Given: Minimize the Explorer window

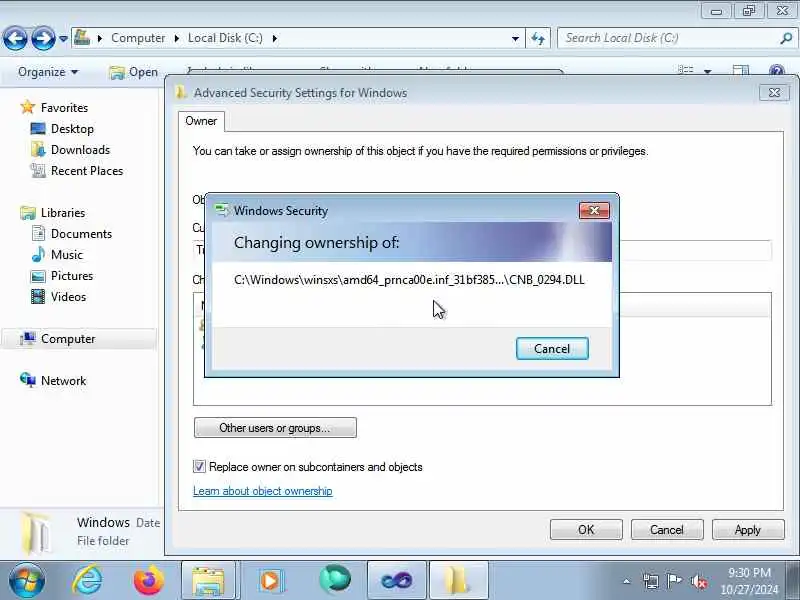Looking at the screenshot, I should pos(716,11).
